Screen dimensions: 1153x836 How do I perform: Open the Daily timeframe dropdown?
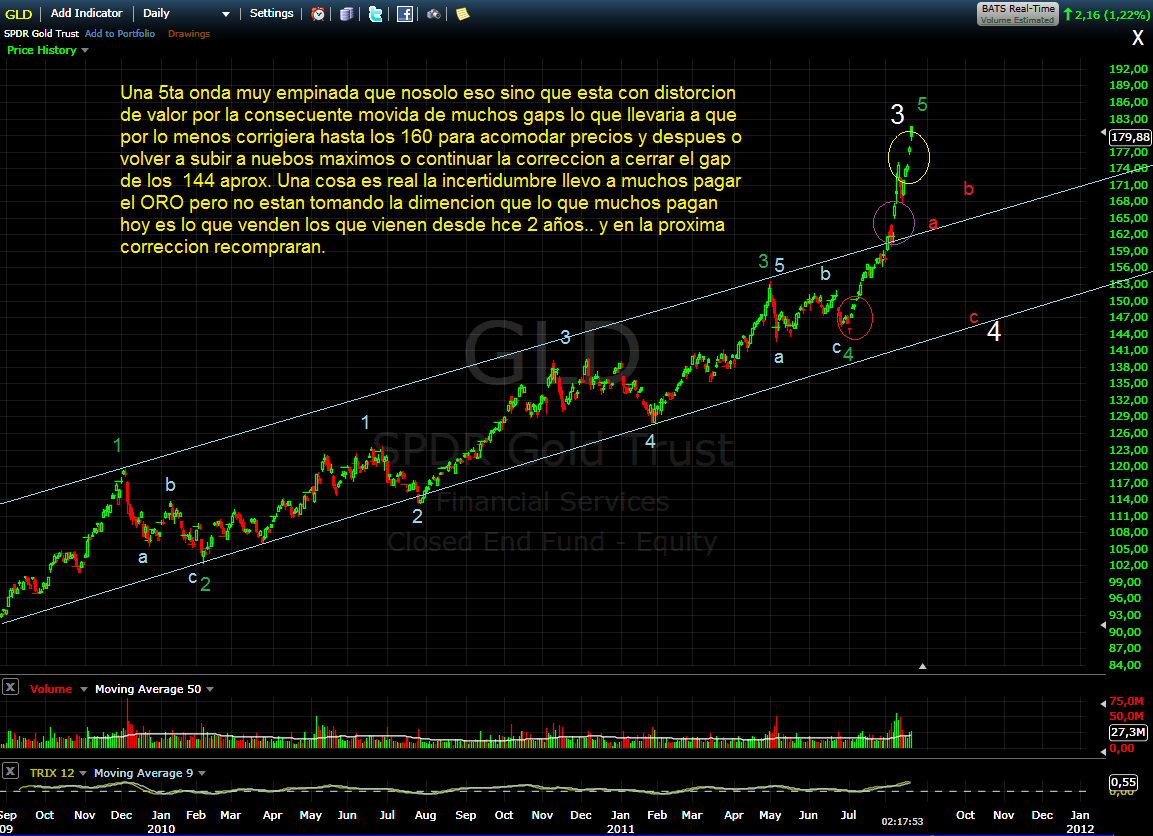(186, 13)
